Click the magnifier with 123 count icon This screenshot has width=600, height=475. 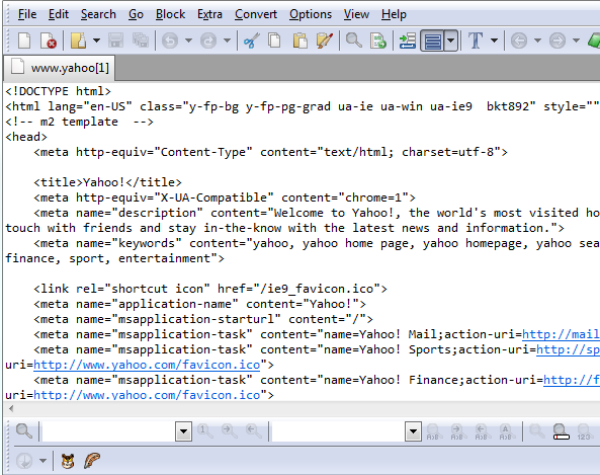(584, 432)
